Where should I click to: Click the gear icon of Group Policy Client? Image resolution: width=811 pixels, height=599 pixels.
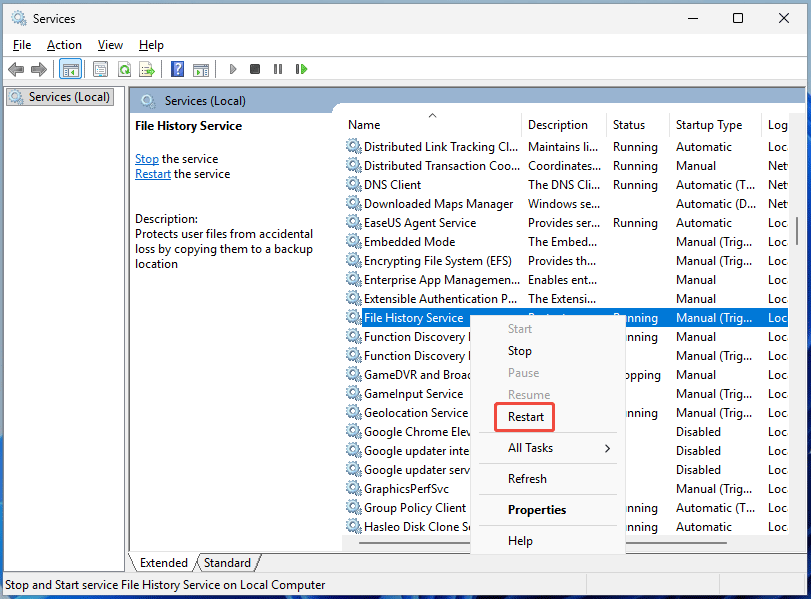[354, 507]
